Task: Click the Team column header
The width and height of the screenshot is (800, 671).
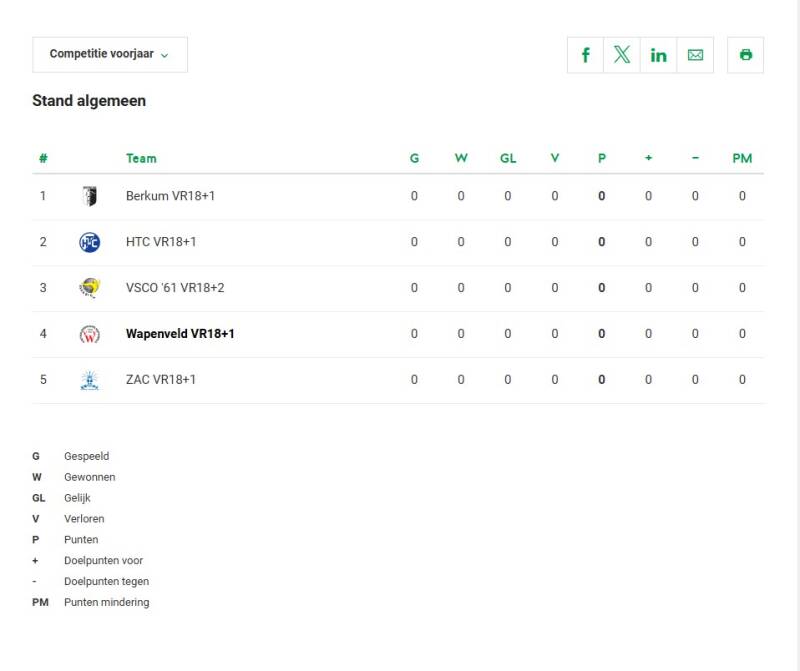Action: click(141, 158)
